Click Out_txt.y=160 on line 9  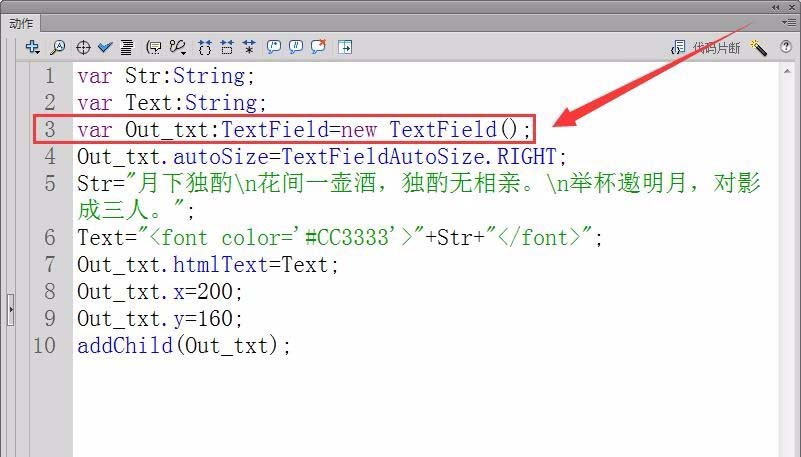[x=159, y=319]
